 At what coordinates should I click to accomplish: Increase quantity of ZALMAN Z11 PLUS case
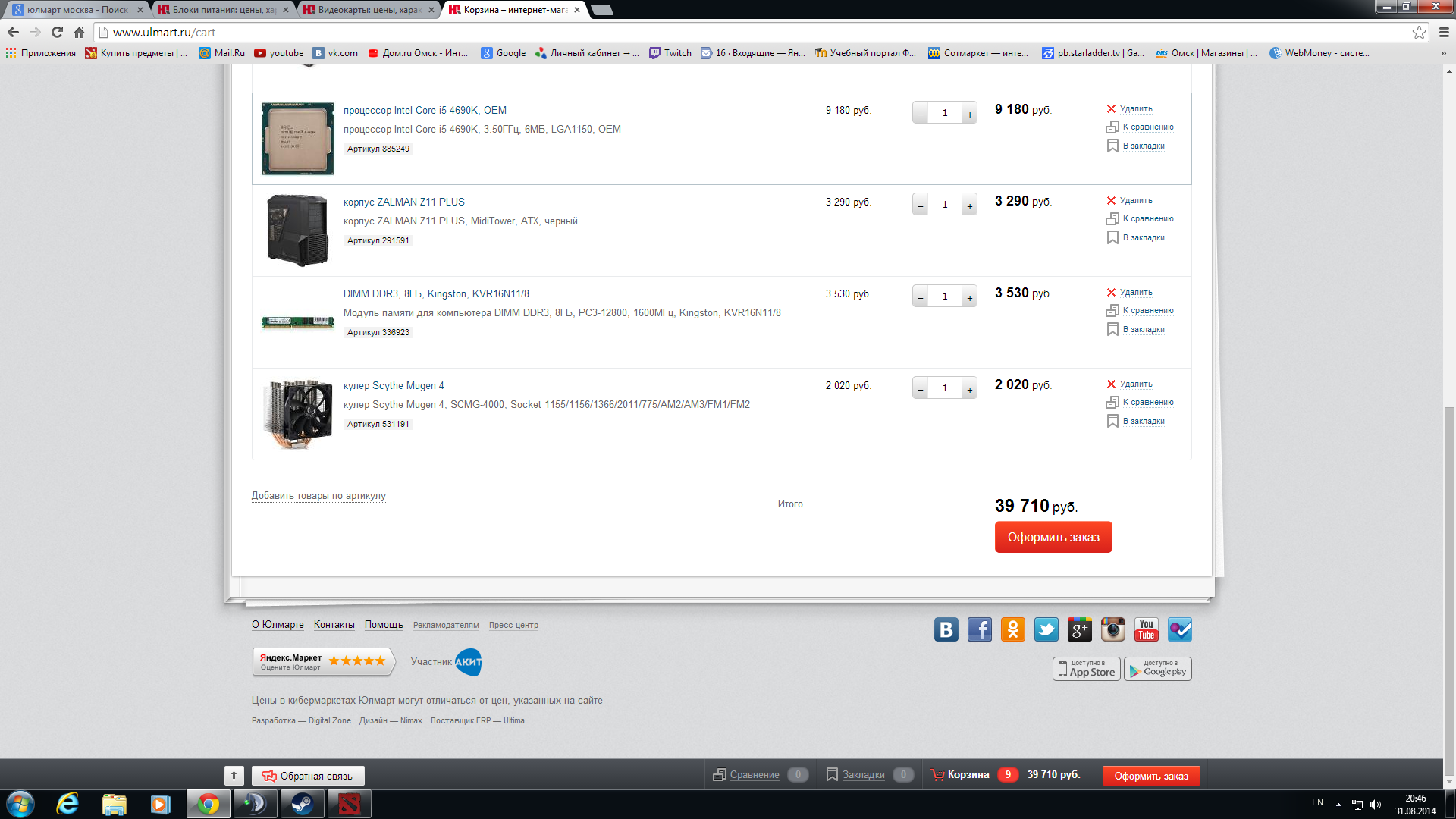tap(969, 206)
